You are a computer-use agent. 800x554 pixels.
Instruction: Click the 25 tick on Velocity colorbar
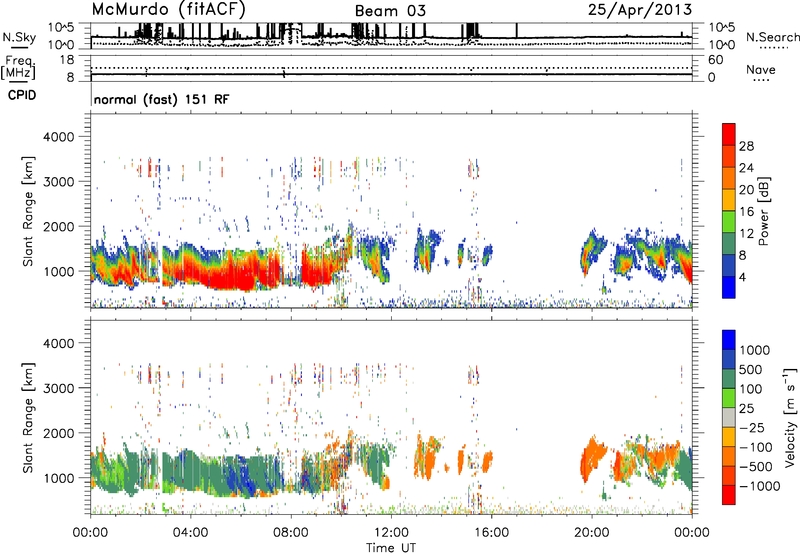747,409
